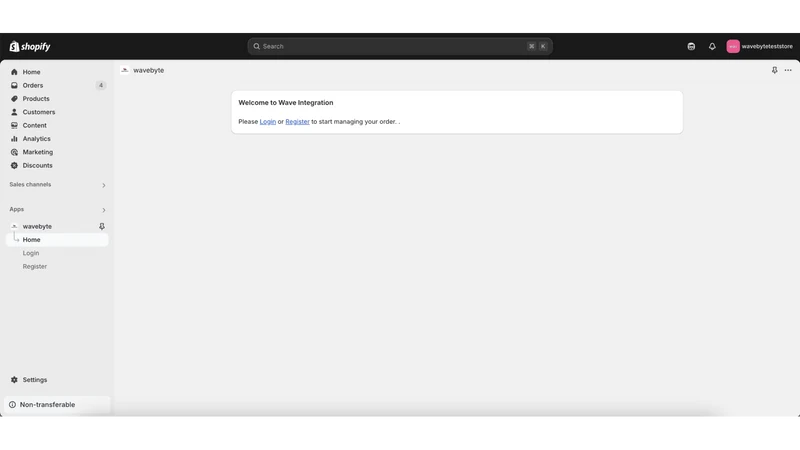Click the Non-transferable notice

(57, 405)
